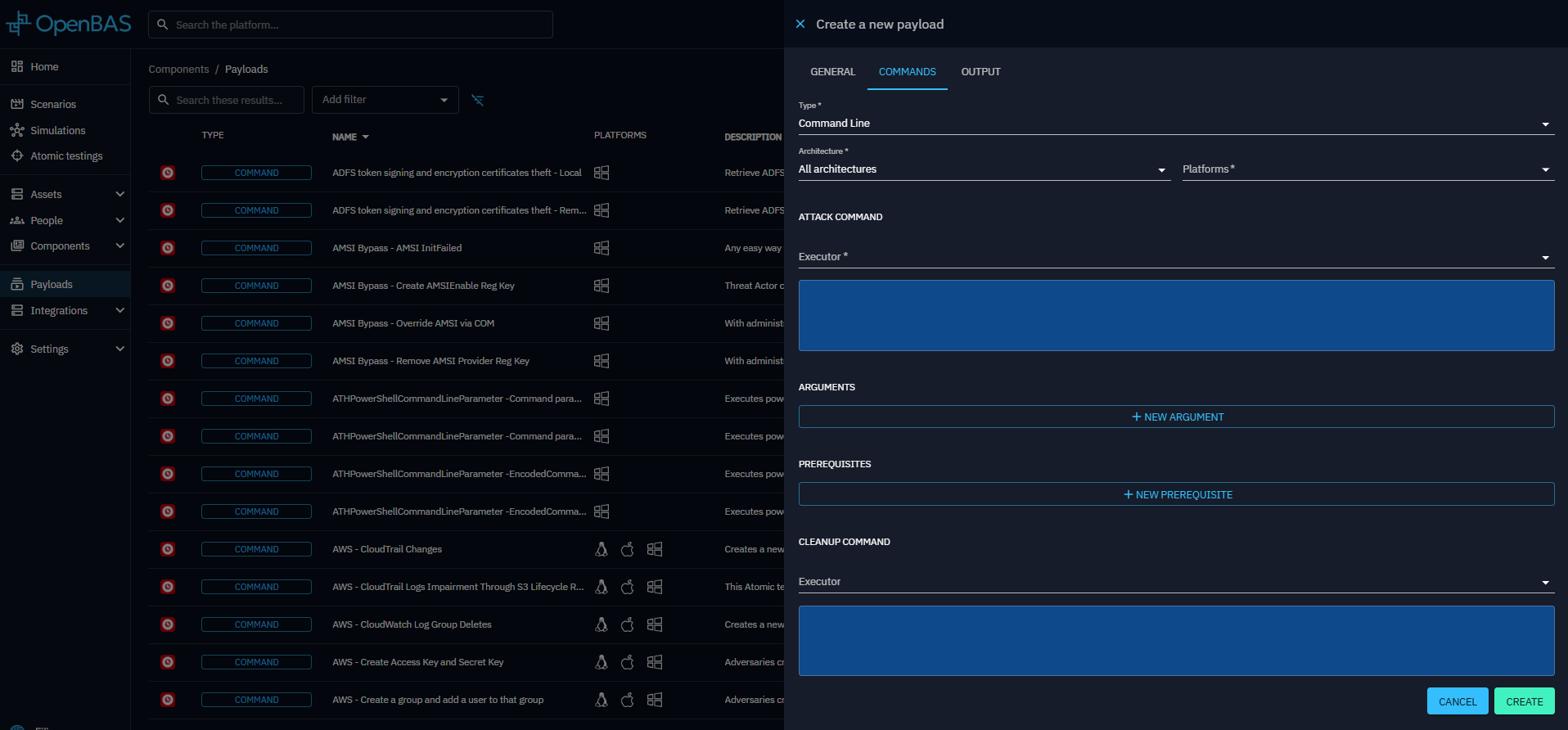Click macOS platform icon for AWS - CloudTrail Changes
1568x730 pixels.
point(628,549)
